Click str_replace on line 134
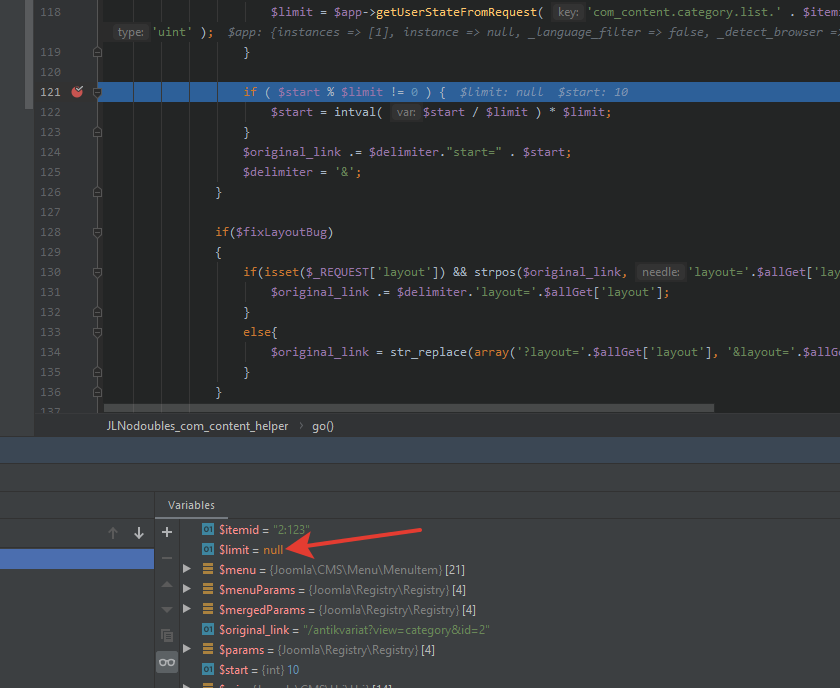This screenshot has height=688, width=840. tap(429, 352)
